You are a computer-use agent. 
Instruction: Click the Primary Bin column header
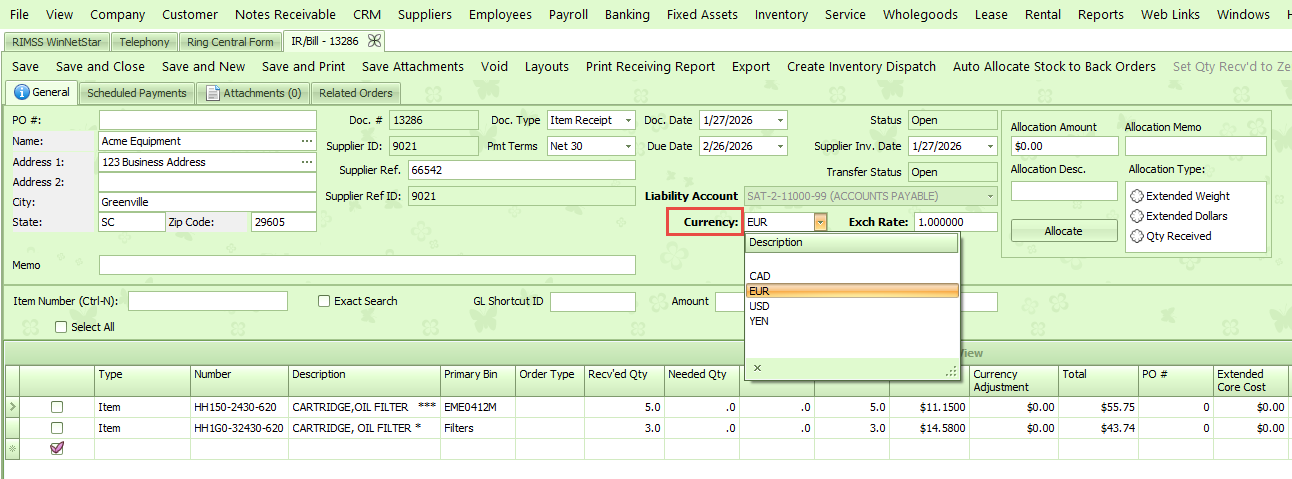pos(477,380)
